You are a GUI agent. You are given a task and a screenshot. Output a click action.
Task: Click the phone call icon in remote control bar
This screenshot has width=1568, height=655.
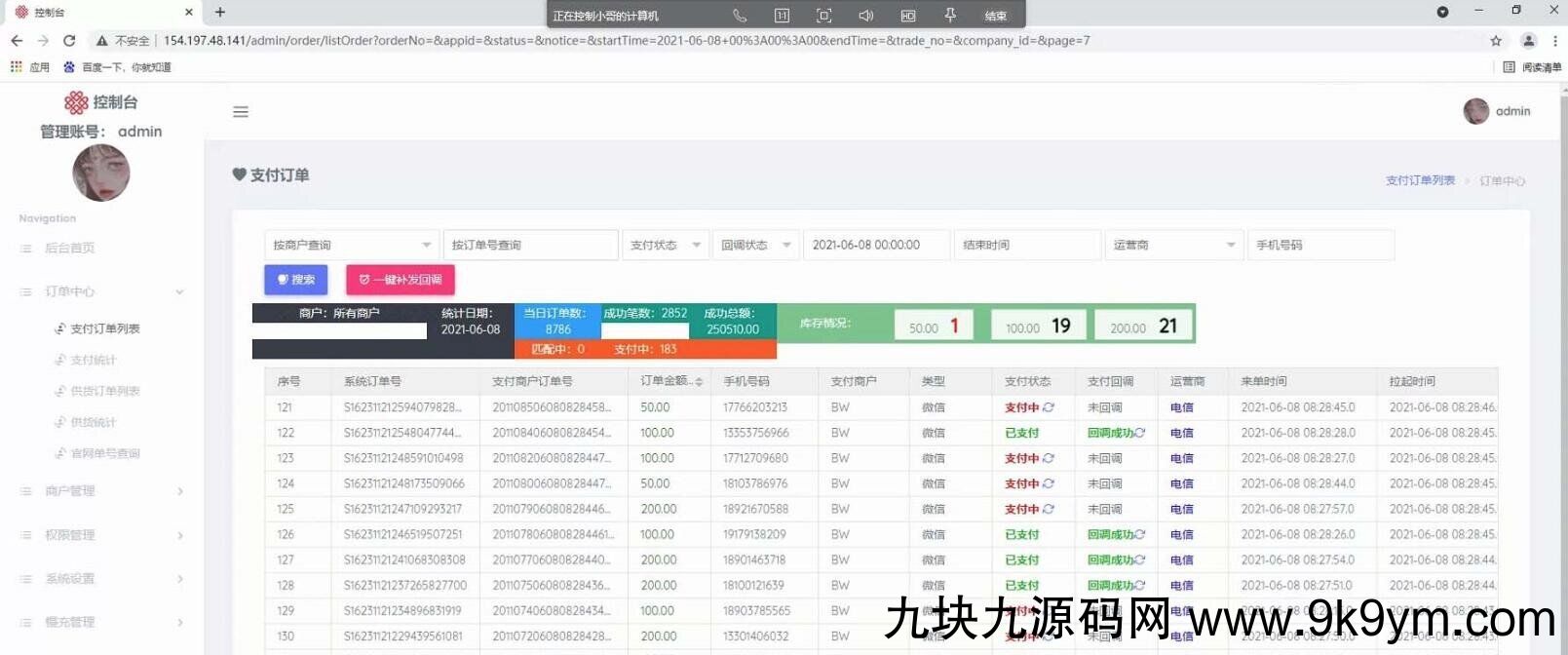740,15
